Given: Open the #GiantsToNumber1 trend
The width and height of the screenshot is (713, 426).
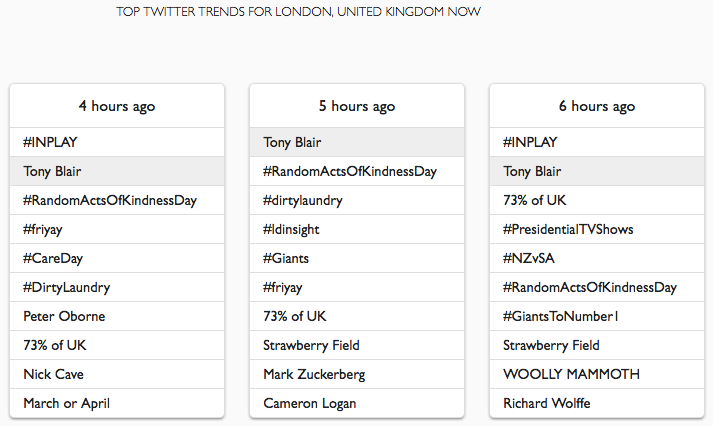Looking at the screenshot, I should (x=561, y=316).
